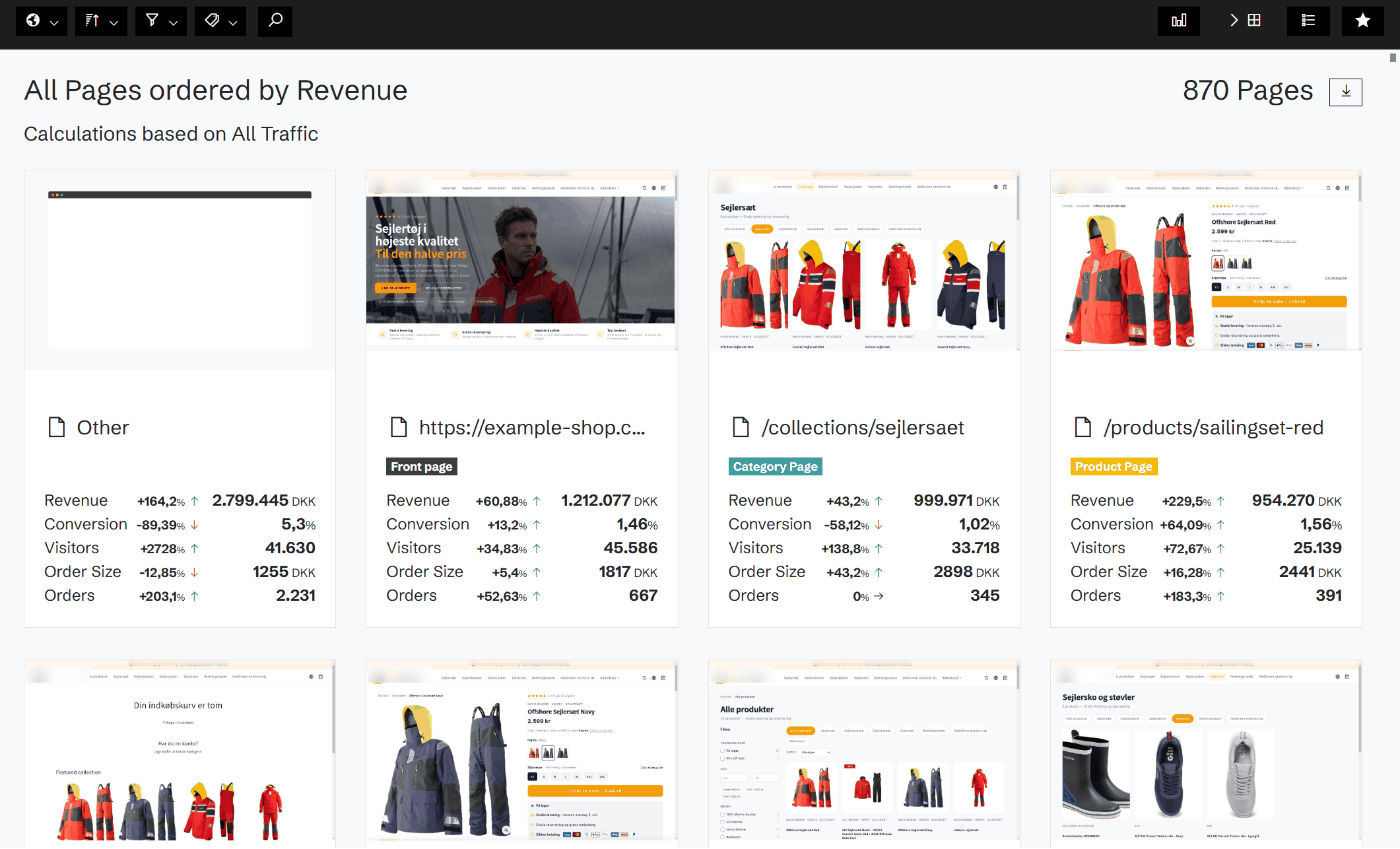Open the front page Sejlertøj thumbnail

[x=522, y=260]
